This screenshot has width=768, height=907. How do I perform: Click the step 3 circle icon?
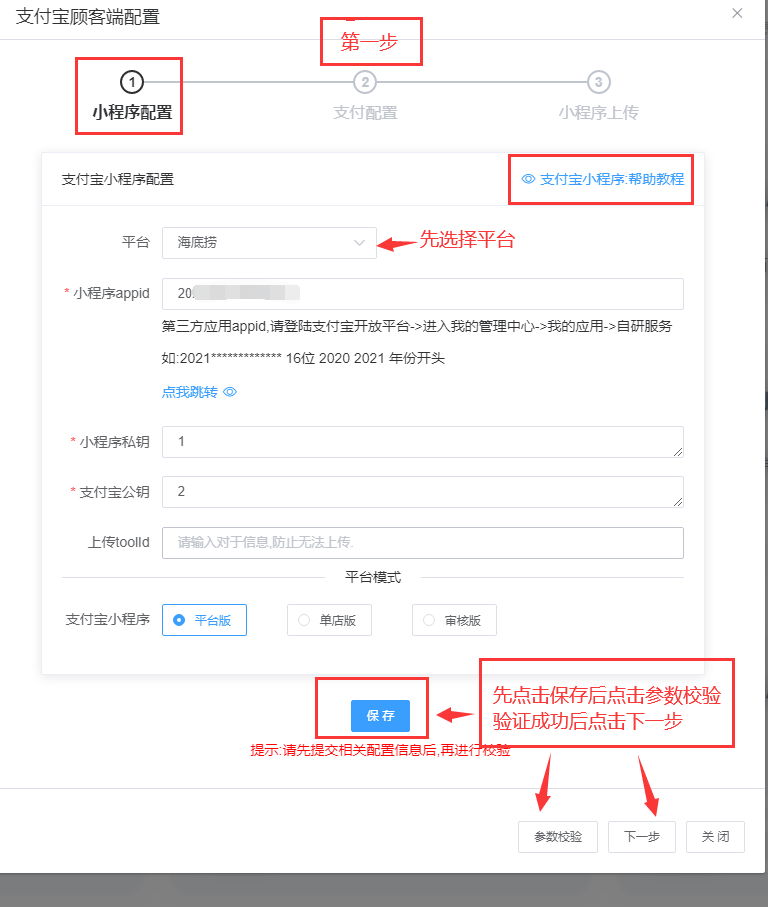599,82
